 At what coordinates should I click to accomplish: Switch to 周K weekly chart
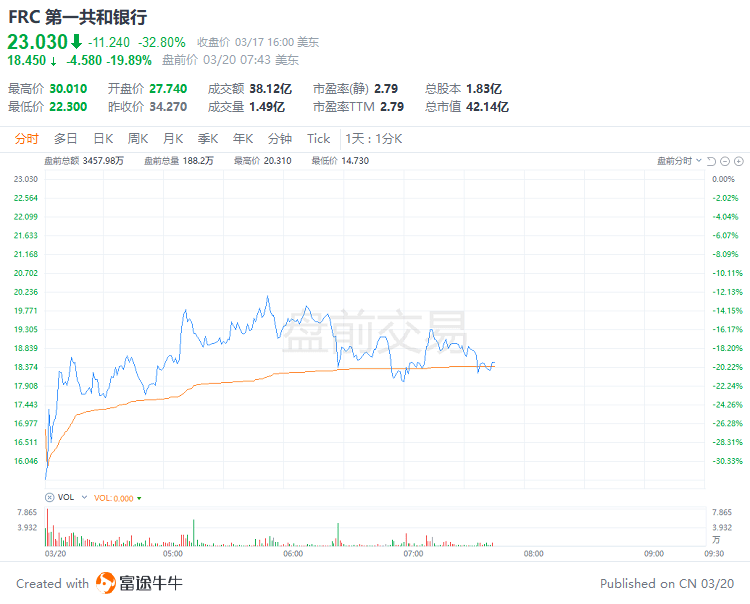tap(138, 139)
